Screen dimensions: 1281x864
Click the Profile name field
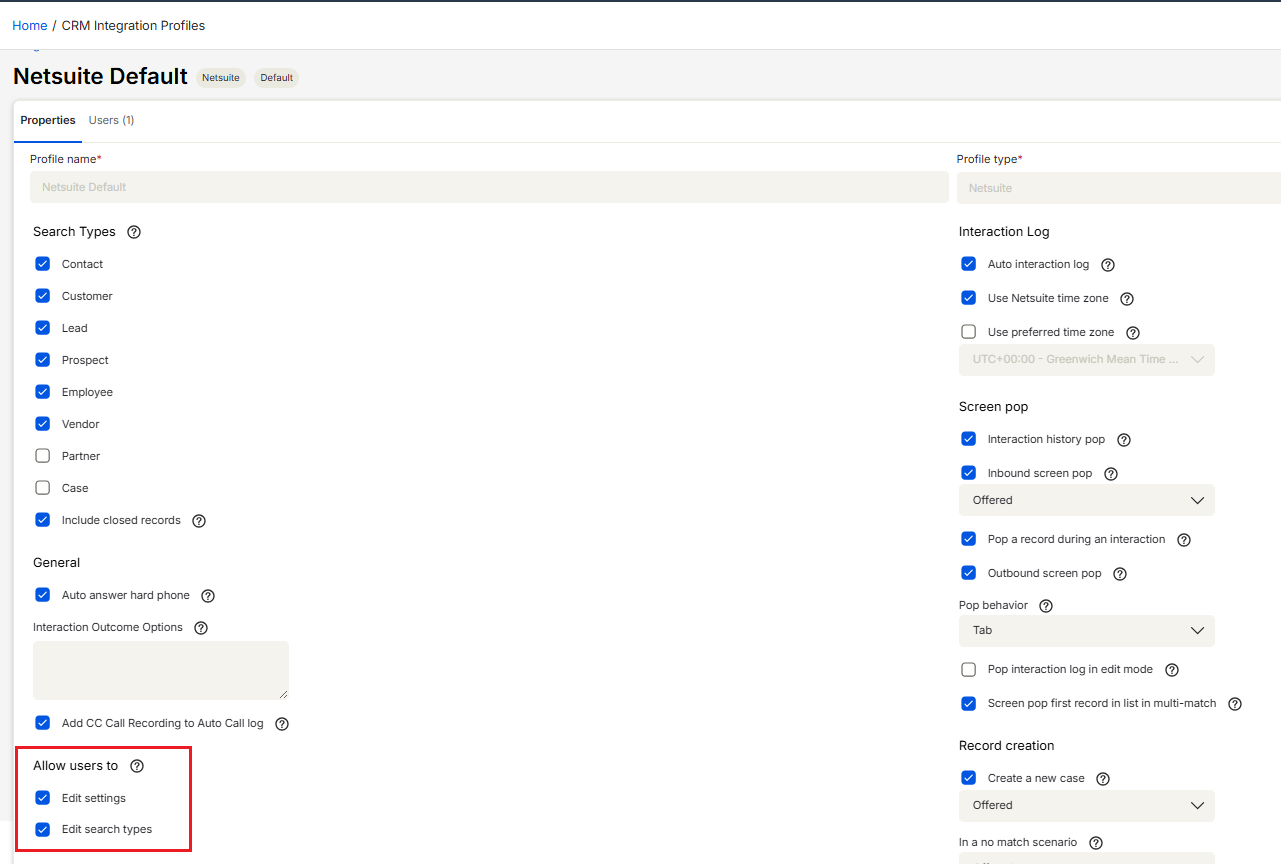click(489, 187)
